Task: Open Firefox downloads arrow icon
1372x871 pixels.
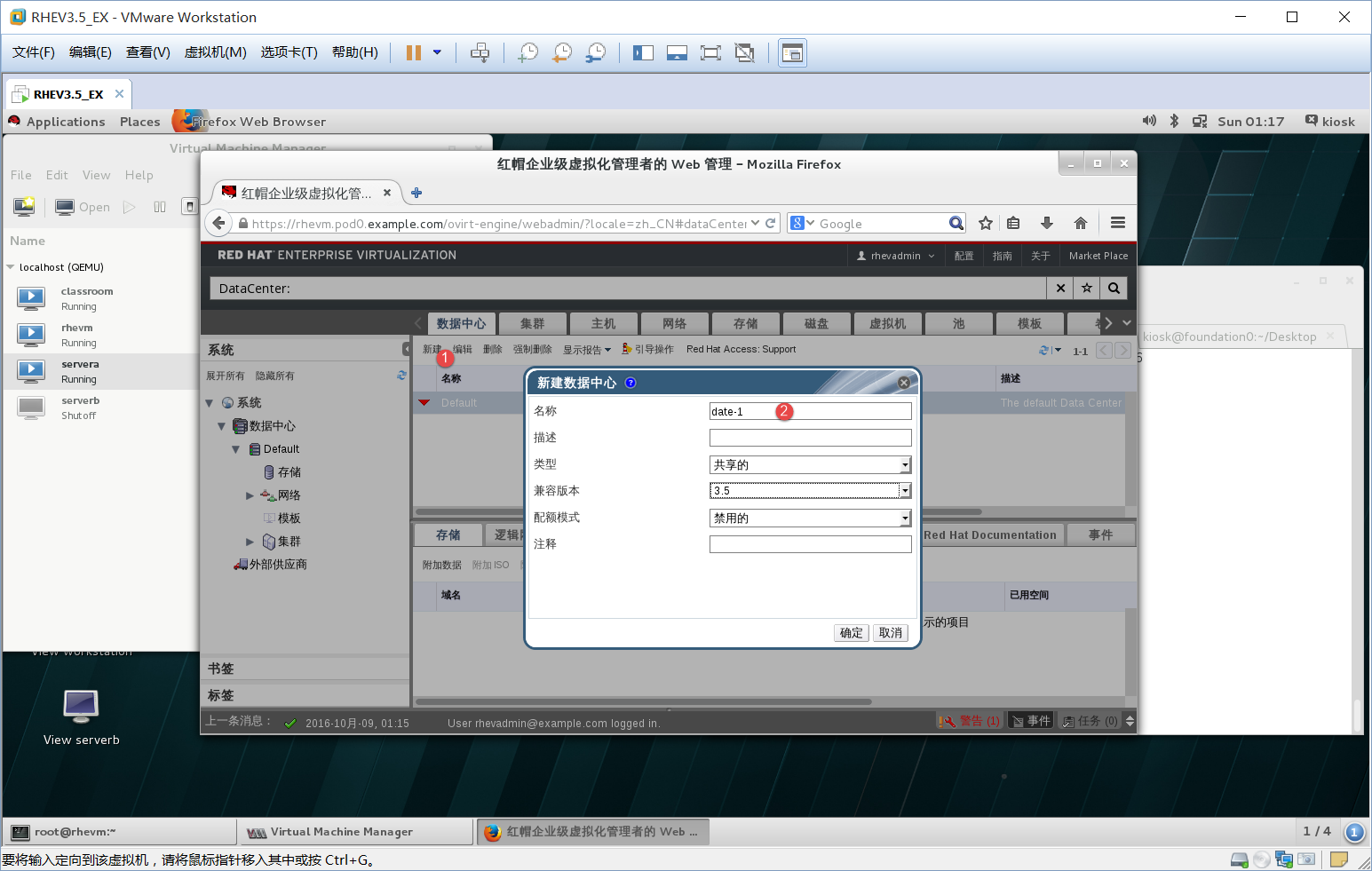Action: coord(1047,223)
